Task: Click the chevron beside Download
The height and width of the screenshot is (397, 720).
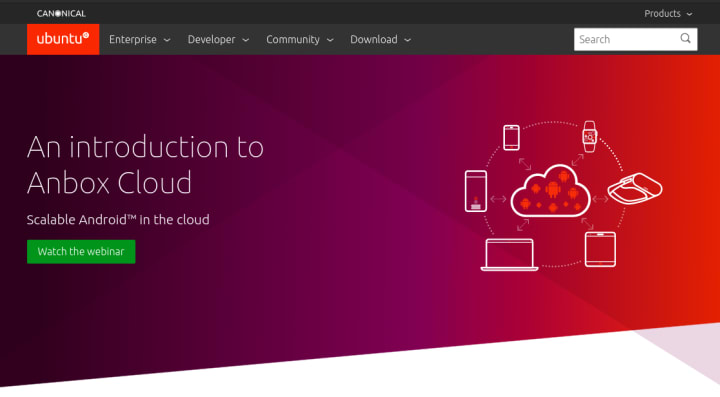Action: 407,40
